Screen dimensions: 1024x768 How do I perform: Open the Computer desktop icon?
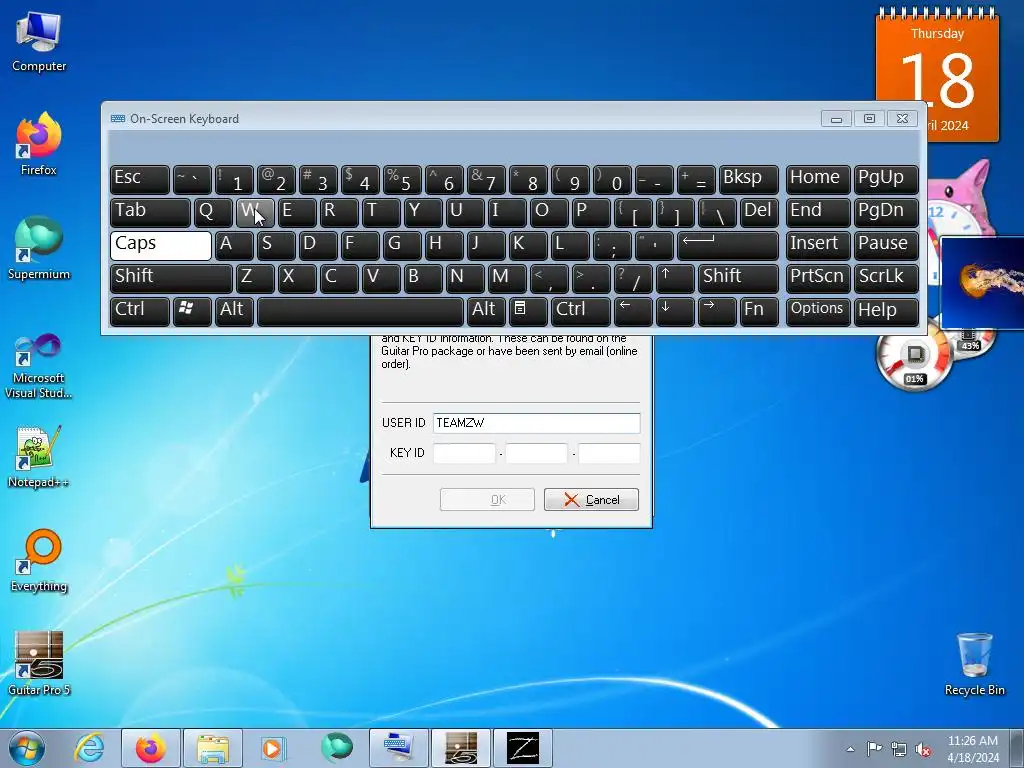pos(39,41)
